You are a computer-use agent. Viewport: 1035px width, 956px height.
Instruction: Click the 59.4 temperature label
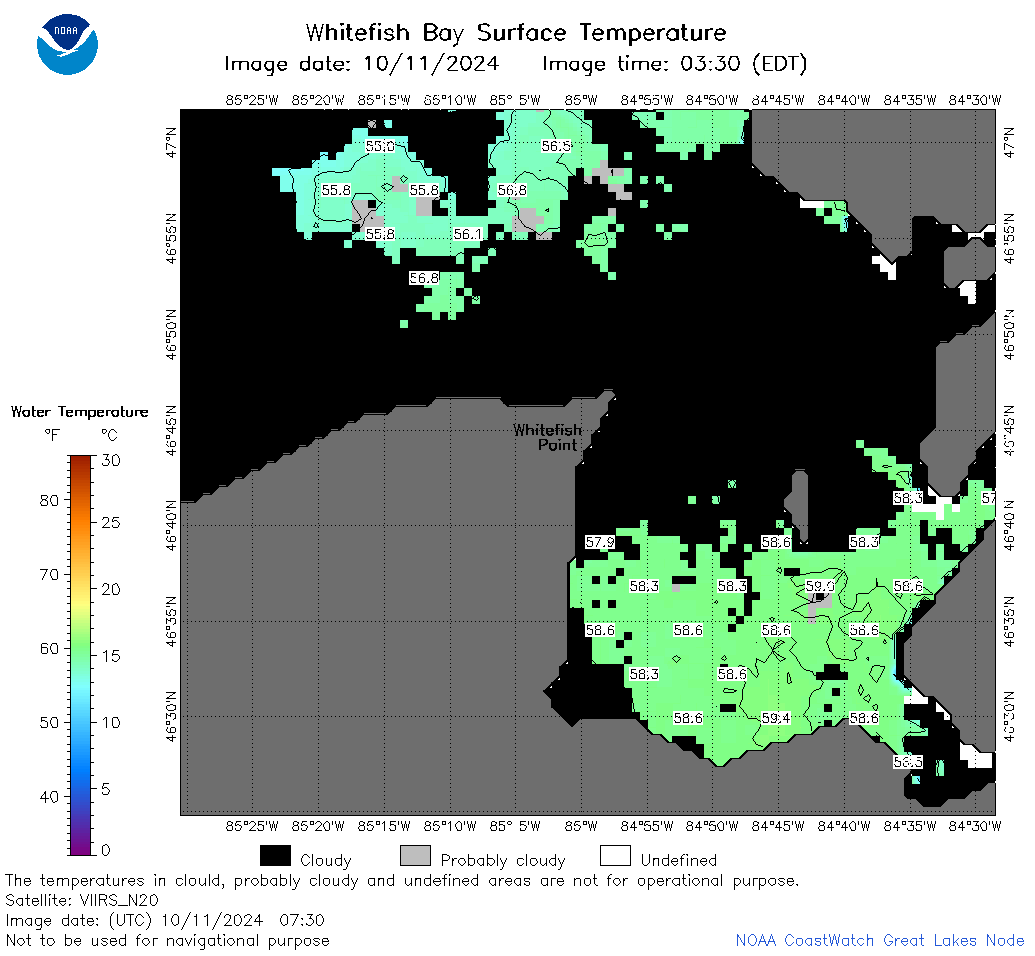coord(776,718)
